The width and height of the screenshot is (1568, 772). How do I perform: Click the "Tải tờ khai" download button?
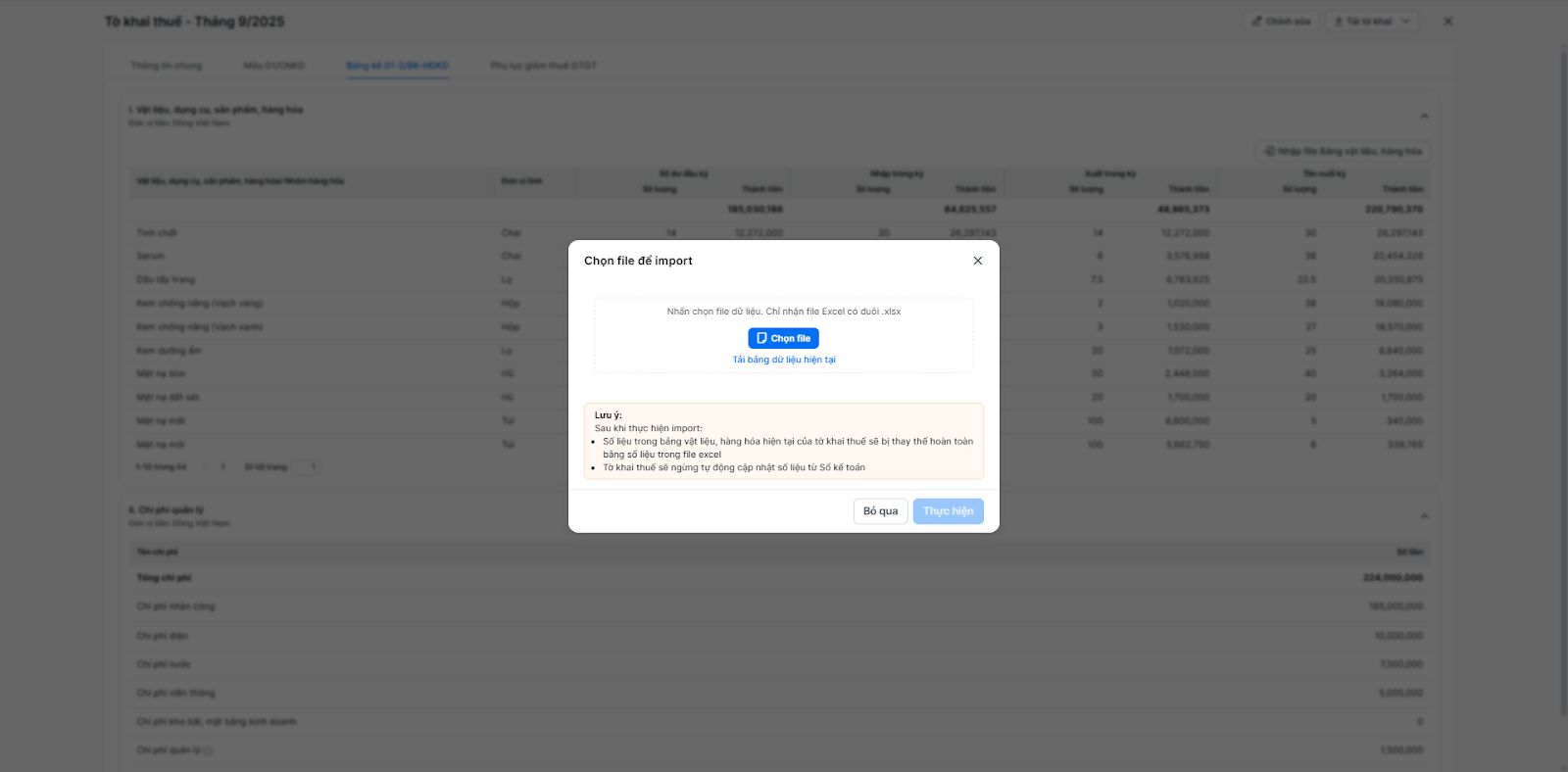click(1362, 22)
